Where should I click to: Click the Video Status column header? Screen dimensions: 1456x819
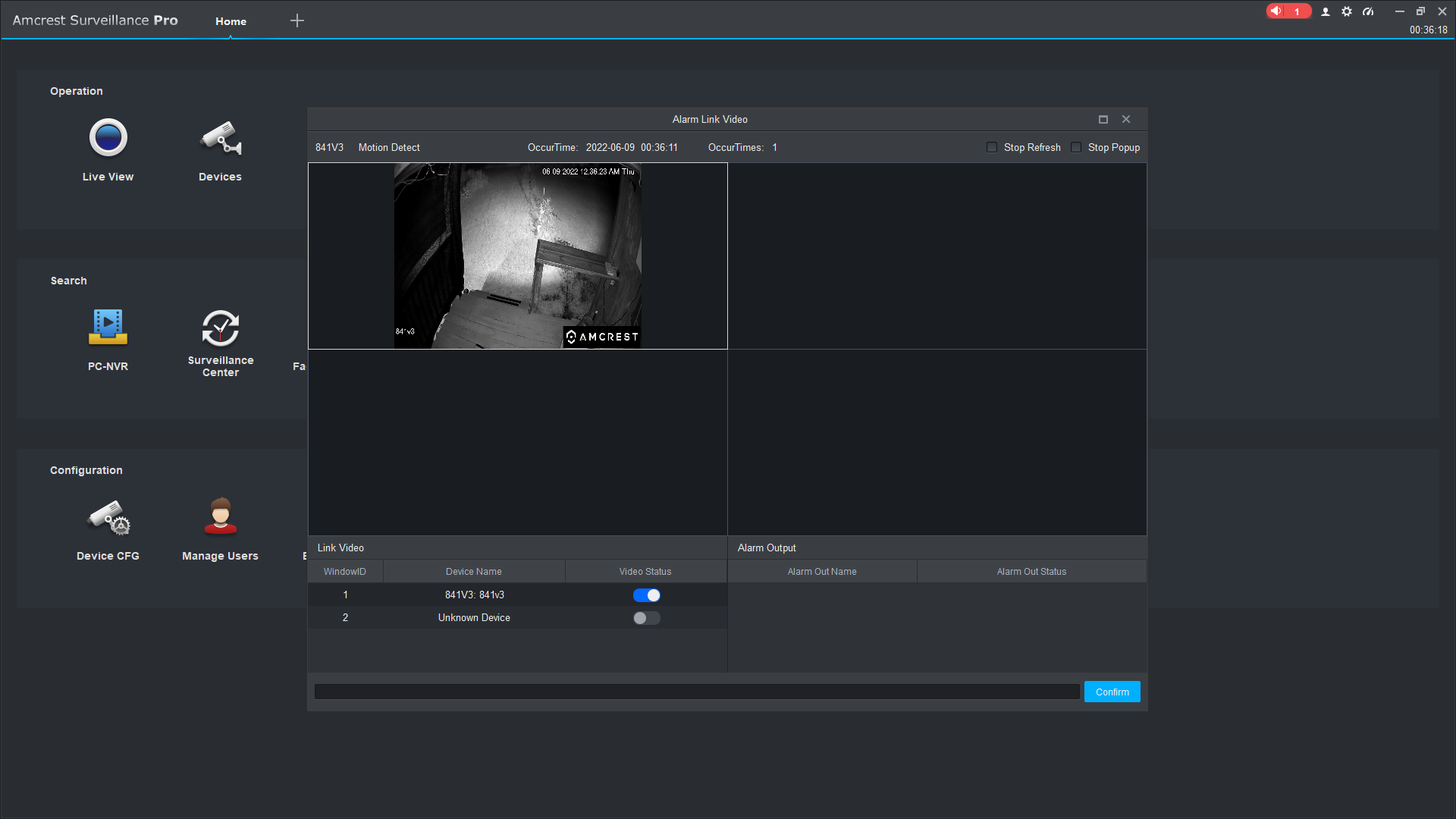click(645, 572)
